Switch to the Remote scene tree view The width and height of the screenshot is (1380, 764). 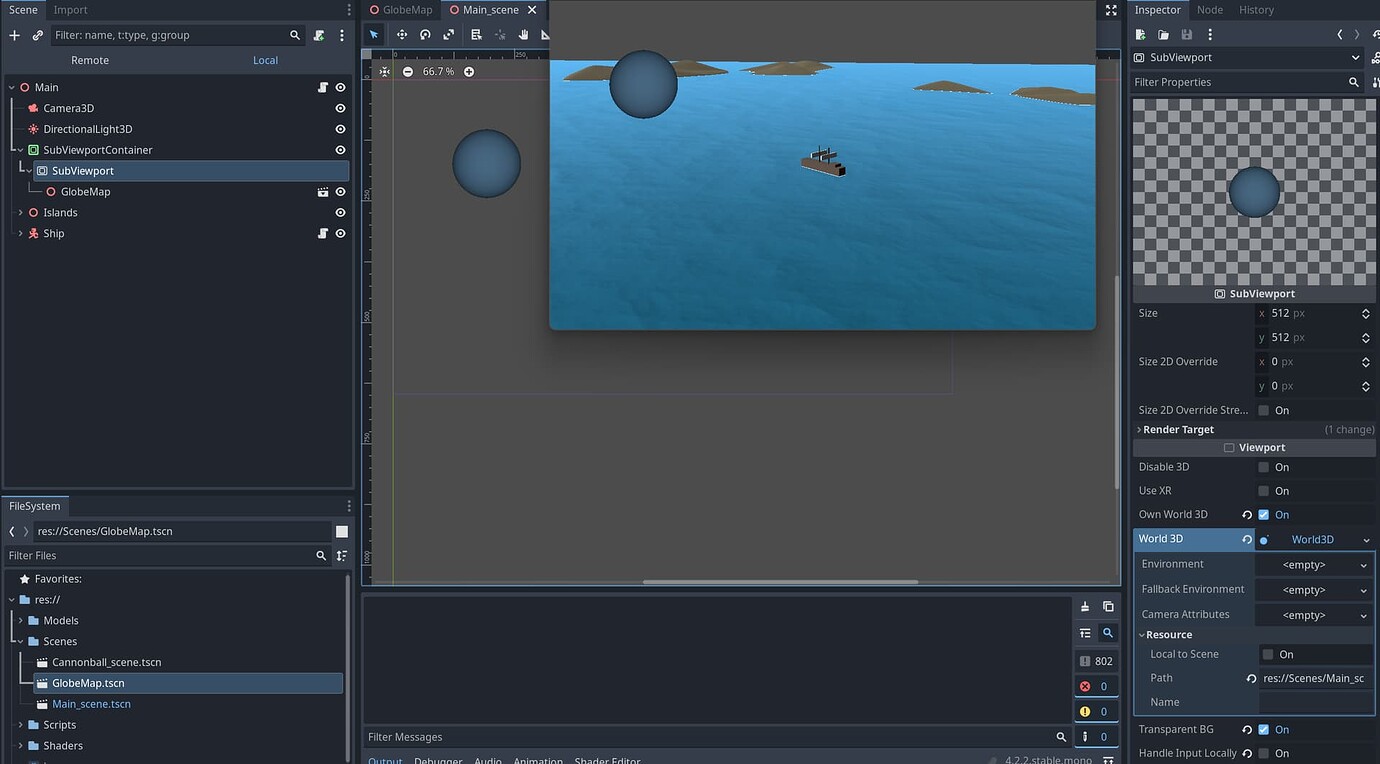89,60
